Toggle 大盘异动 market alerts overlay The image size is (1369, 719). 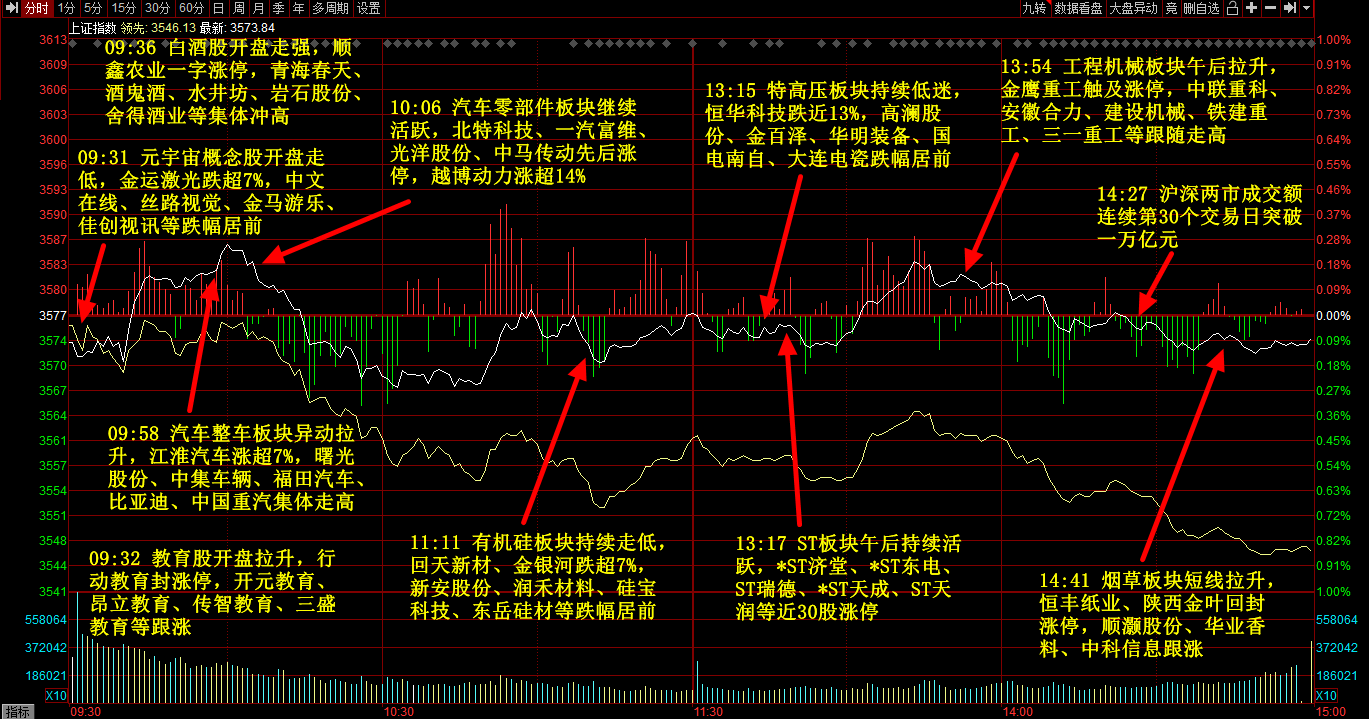tap(1133, 8)
